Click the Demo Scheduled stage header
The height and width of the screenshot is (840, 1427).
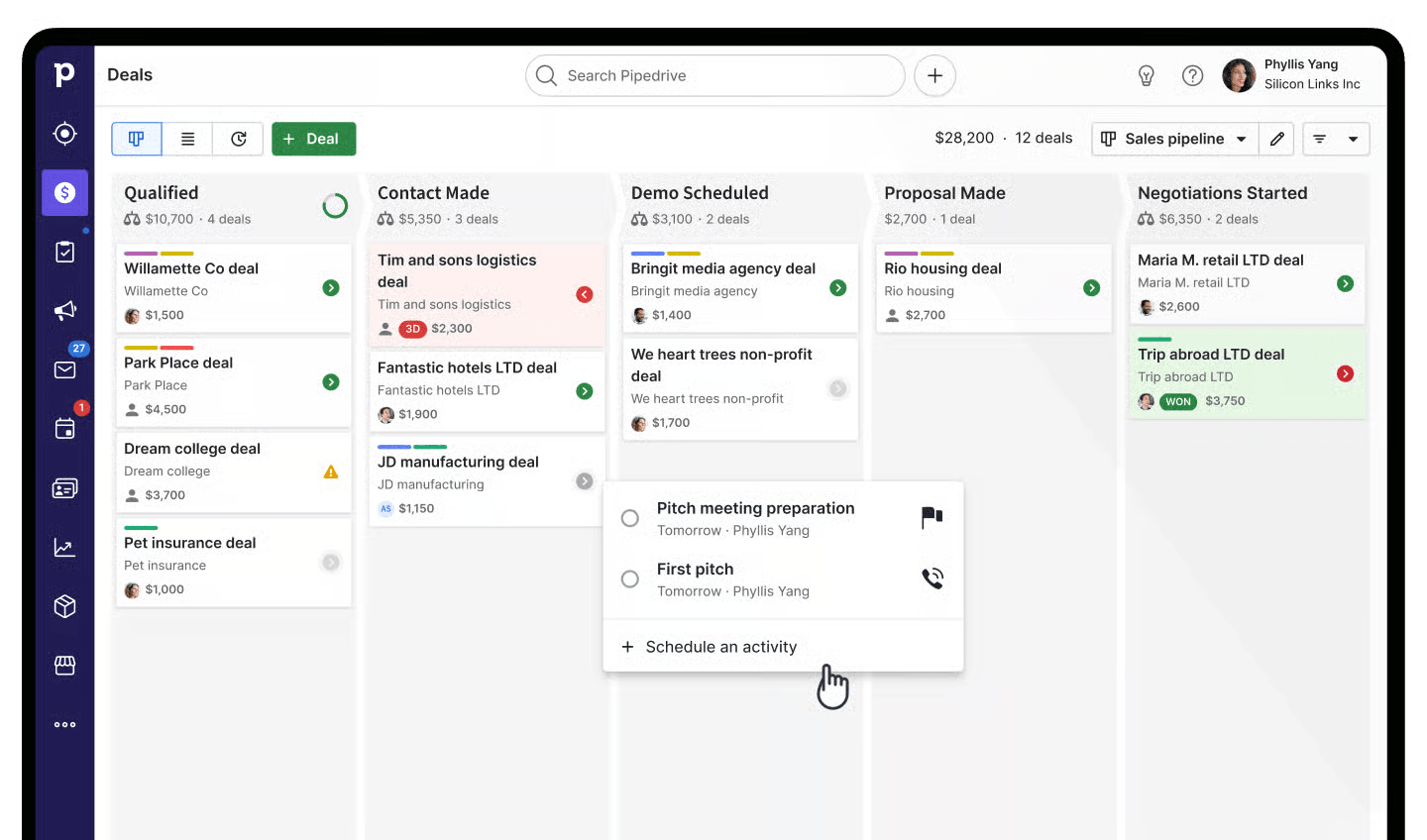point(740,205)
